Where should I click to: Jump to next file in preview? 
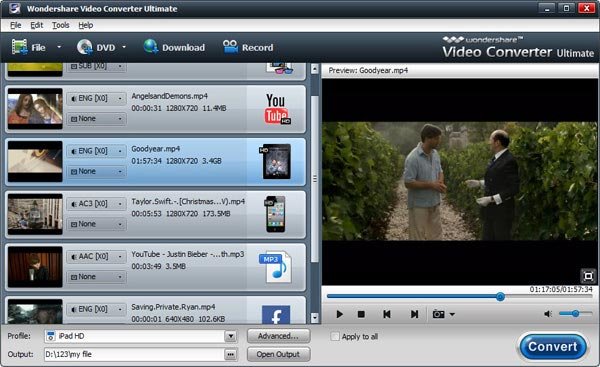[414, 314]
